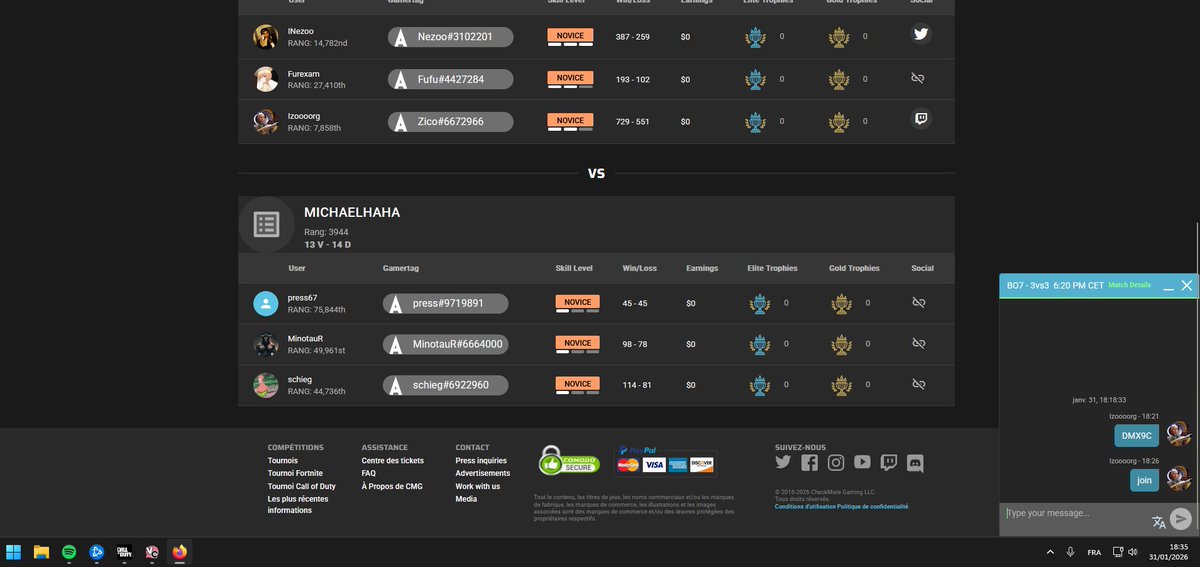
Task: Click the PayPal payment methods badge
Action: (665, 460)
